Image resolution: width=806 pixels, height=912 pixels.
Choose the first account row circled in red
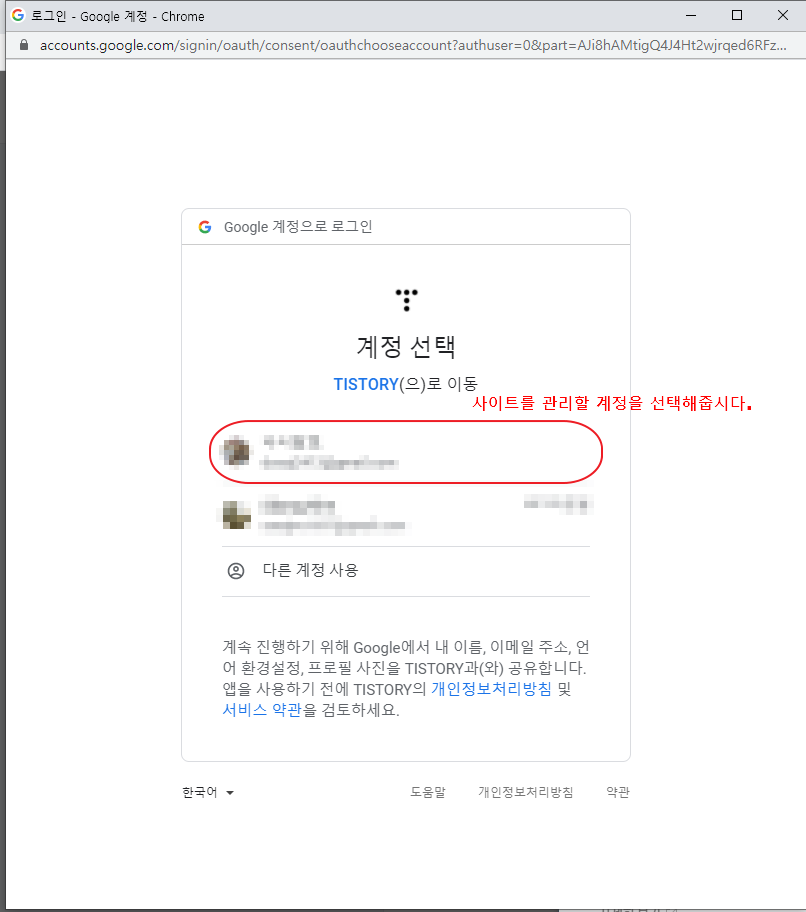click(x=406, y=452)
